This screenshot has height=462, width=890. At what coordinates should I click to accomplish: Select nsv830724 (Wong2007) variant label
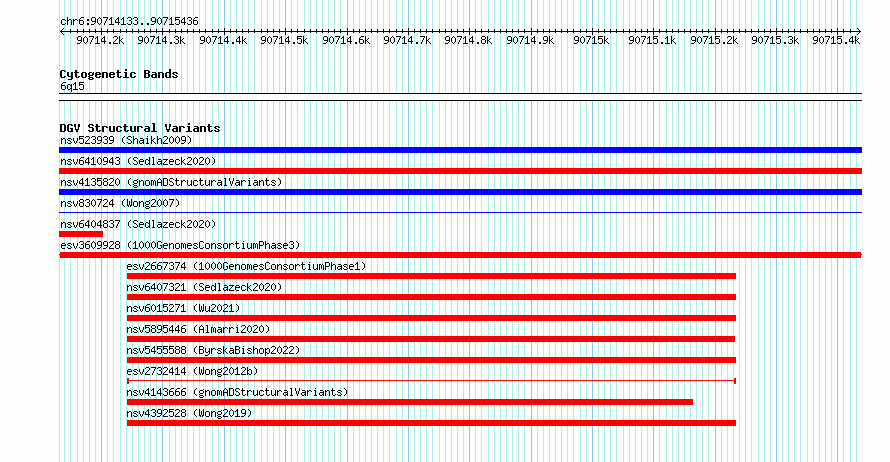(x=120, y=203)
